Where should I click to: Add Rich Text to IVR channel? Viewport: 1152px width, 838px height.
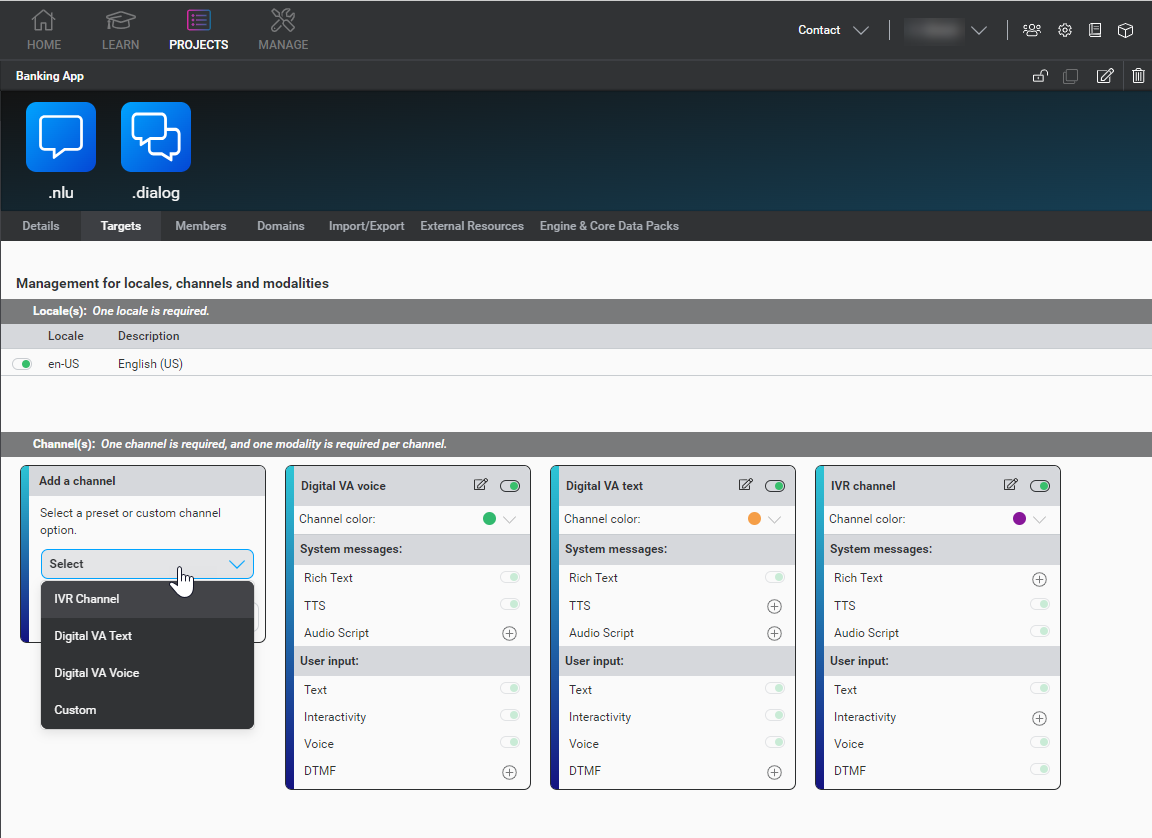(1039, 579)
